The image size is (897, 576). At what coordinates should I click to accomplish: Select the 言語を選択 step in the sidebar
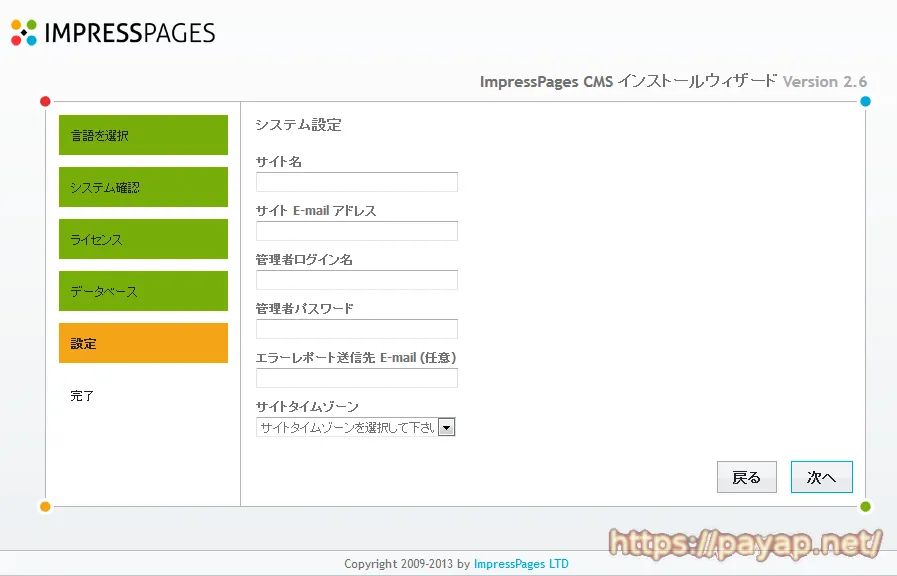click(142, 135)
